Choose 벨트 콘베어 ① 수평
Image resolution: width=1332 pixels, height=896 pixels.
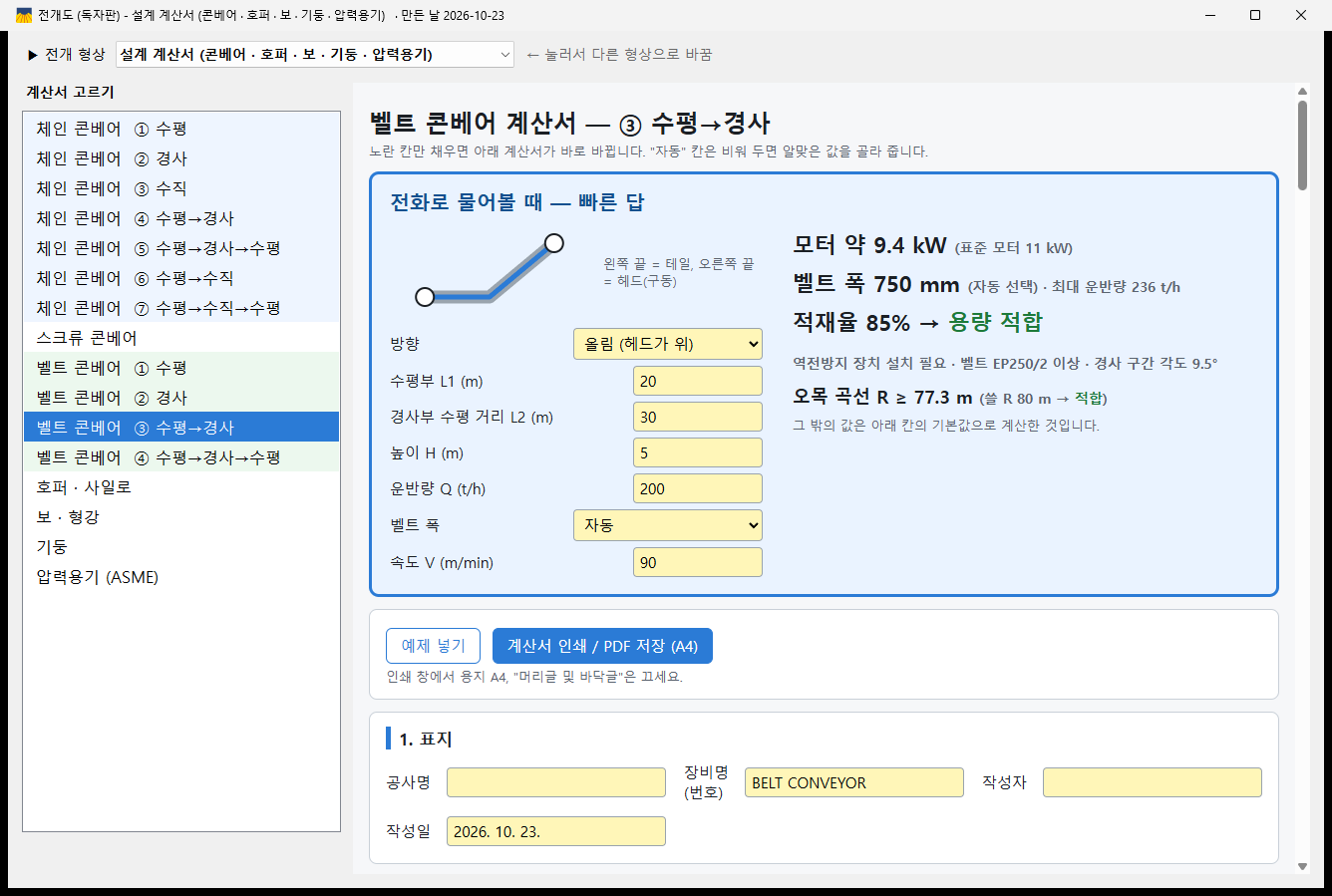click(181, 368)
